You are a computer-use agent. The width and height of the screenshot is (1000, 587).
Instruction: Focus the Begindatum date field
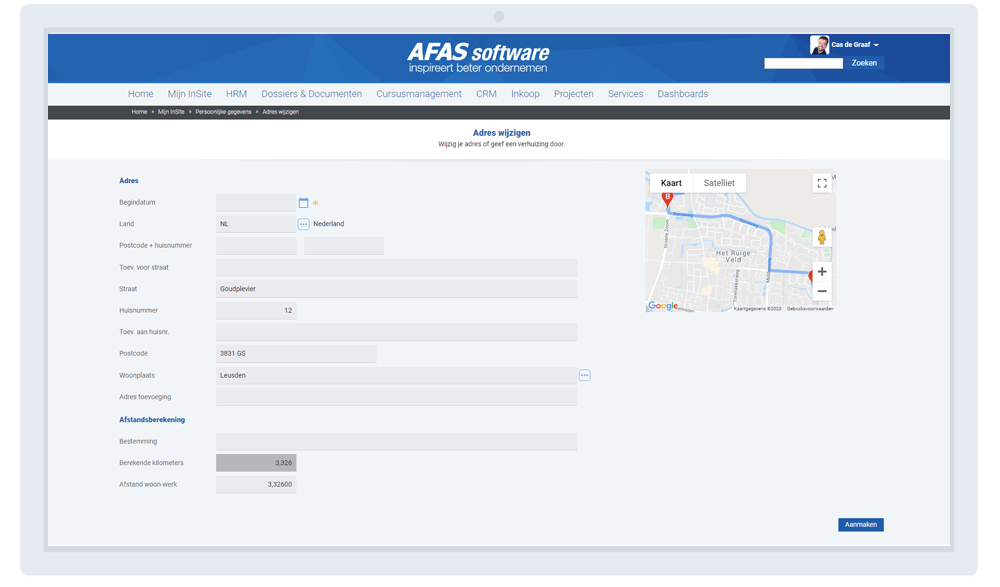click(x=256, y=203)
